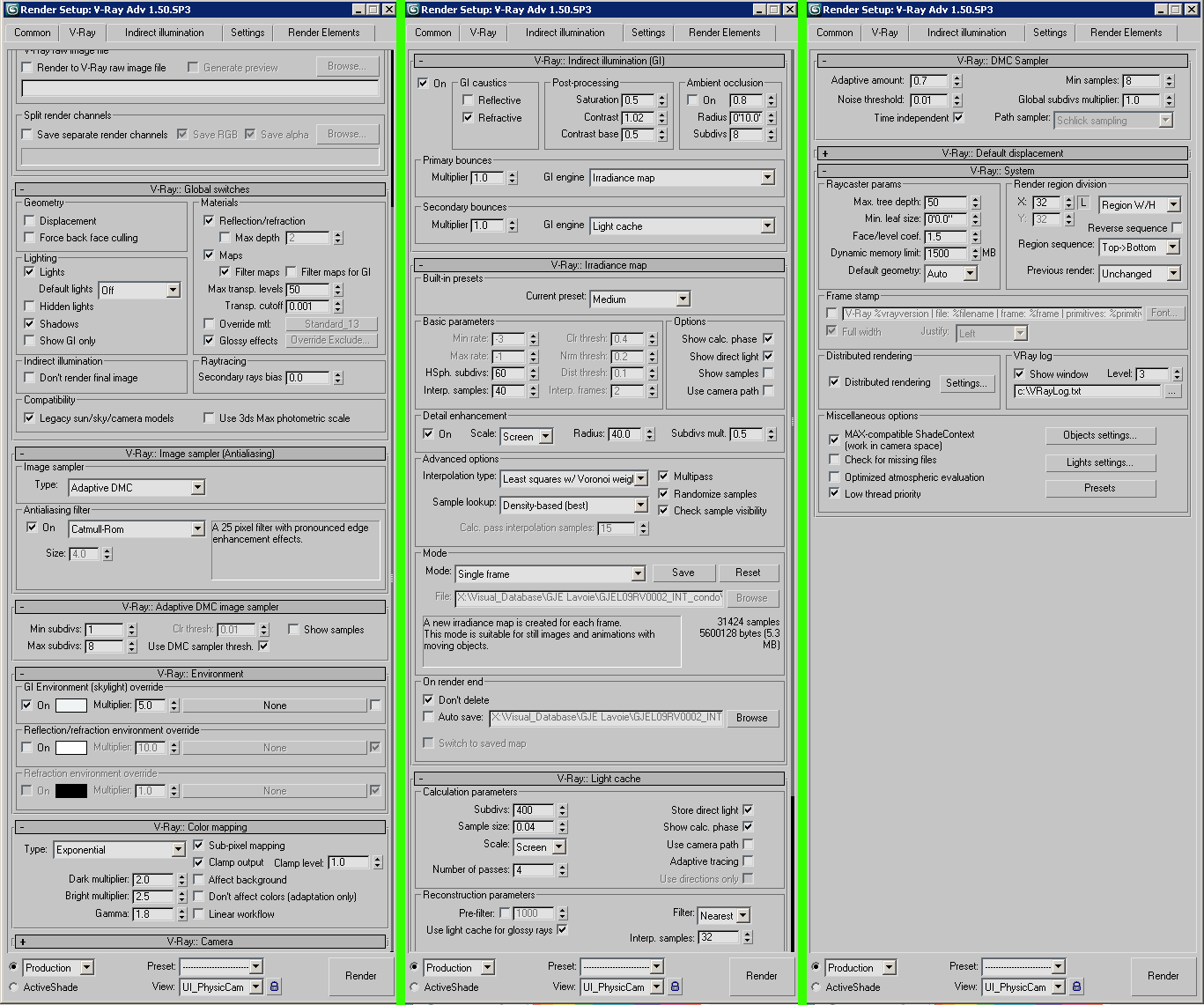The height and width of the screenshot is (1005, 1204).
Task: Pick Reflection/refraction environment white swatch
Action: click(71, 748)
